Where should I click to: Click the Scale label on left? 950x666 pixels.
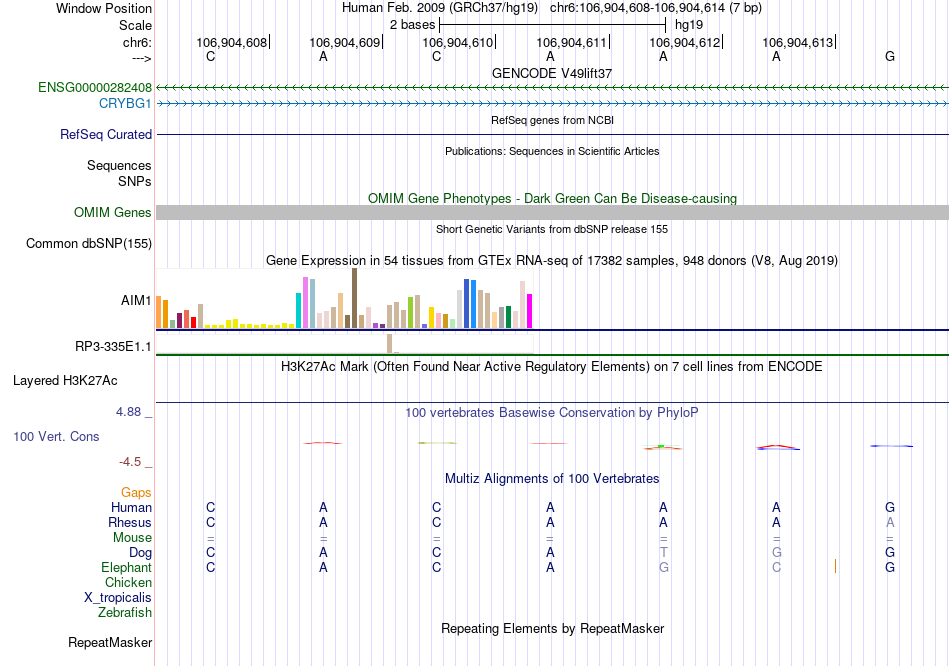click(x=136, y=25)
